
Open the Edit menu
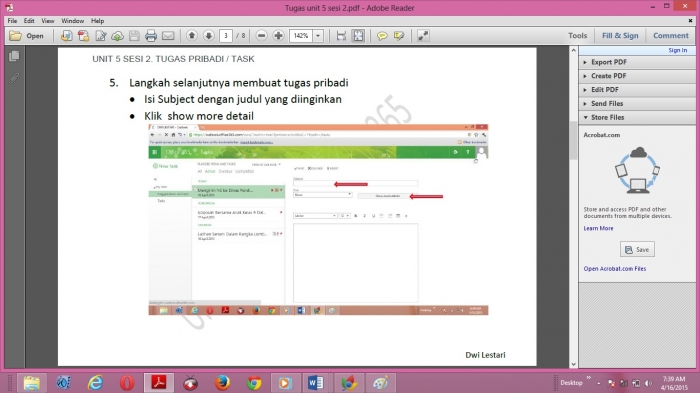coord(29,21)
